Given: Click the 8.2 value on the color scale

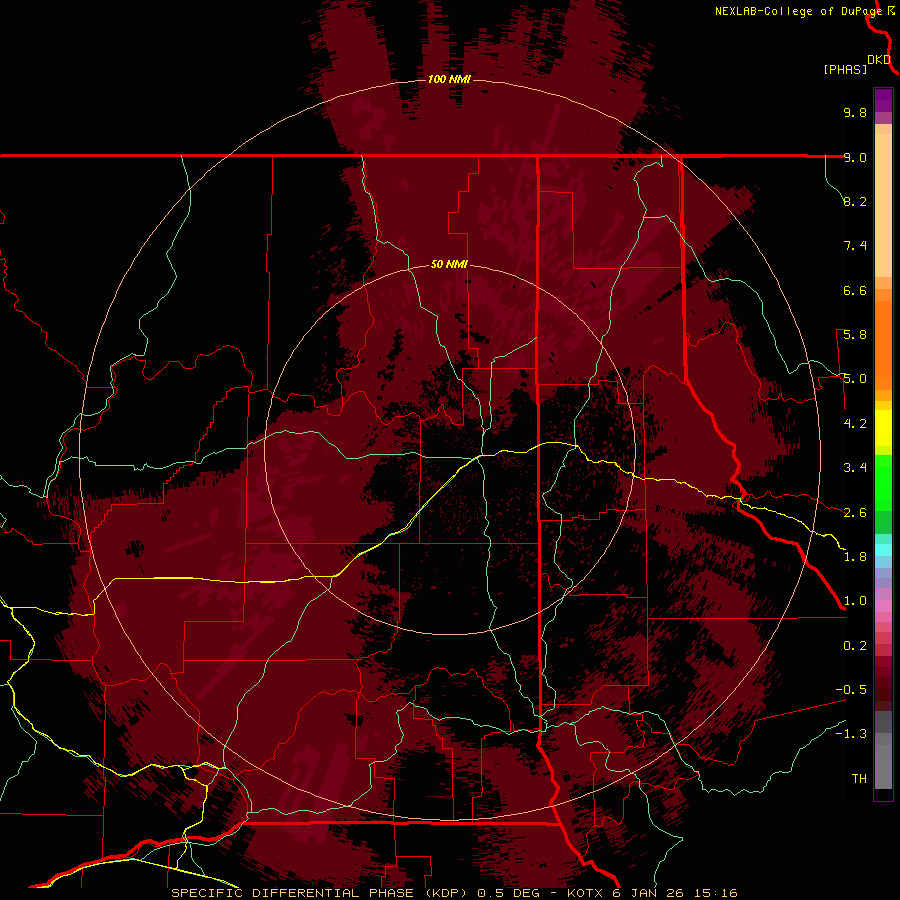Looking at the screenshot, I should [855, 201].
